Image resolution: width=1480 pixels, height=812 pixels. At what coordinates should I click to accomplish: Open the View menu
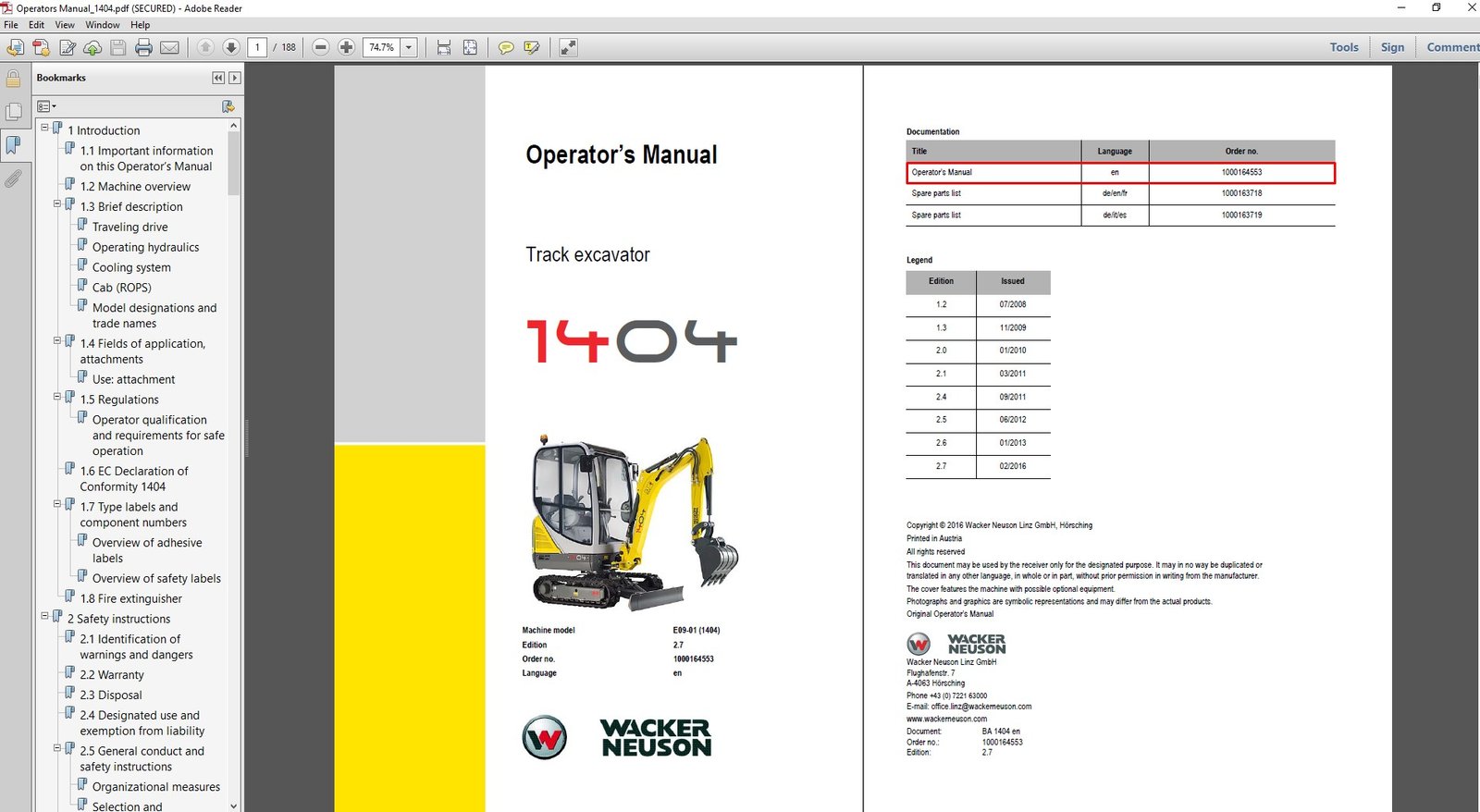(x=65, y=25)
